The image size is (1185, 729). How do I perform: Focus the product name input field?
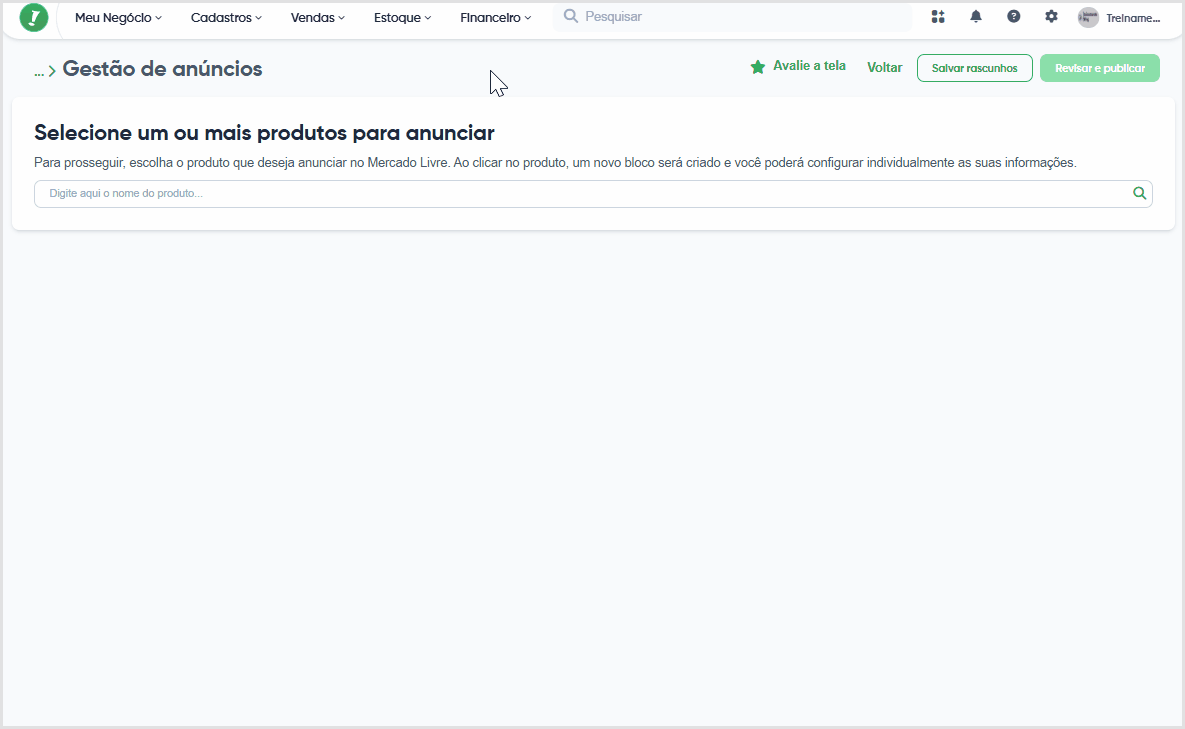[593, 193]
